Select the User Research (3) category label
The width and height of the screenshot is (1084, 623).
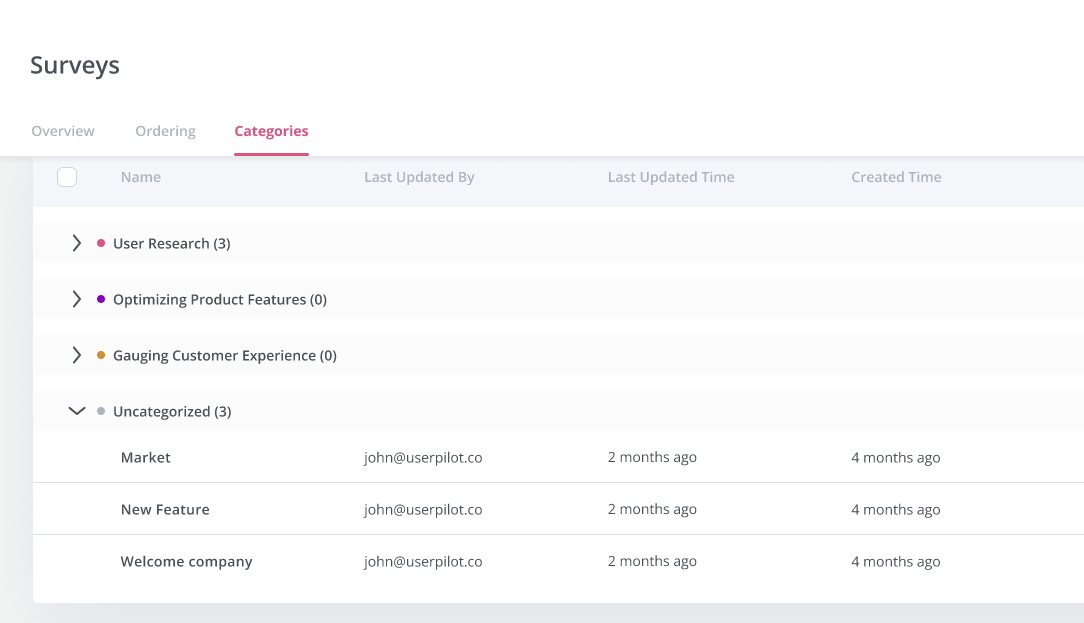[x=171, y=243]
